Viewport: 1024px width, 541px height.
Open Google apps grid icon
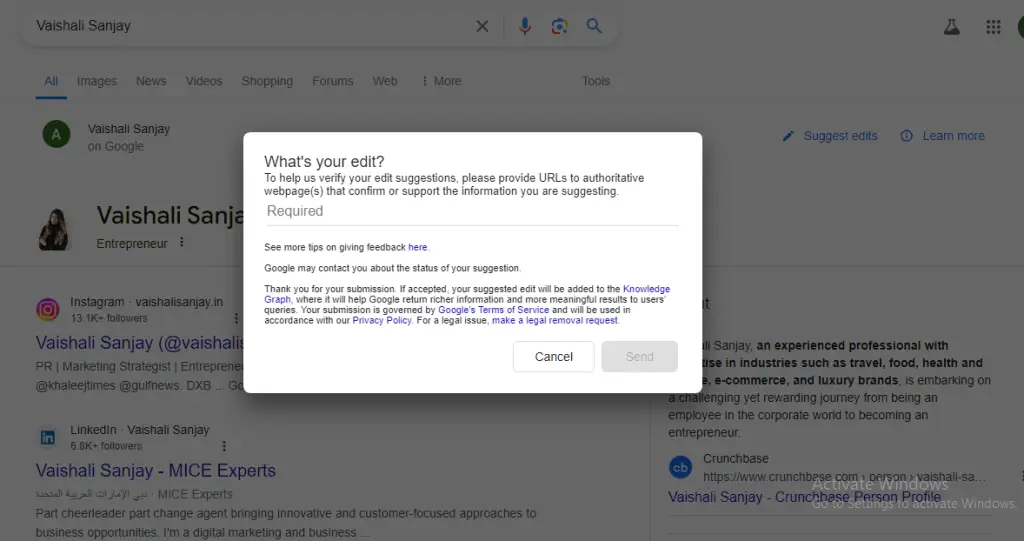[x=993, y=27]
